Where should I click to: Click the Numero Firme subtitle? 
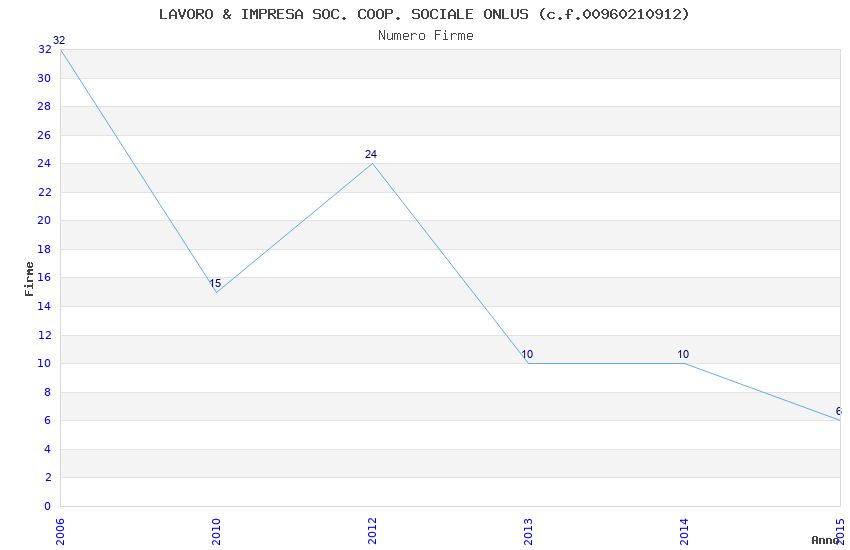425,35
